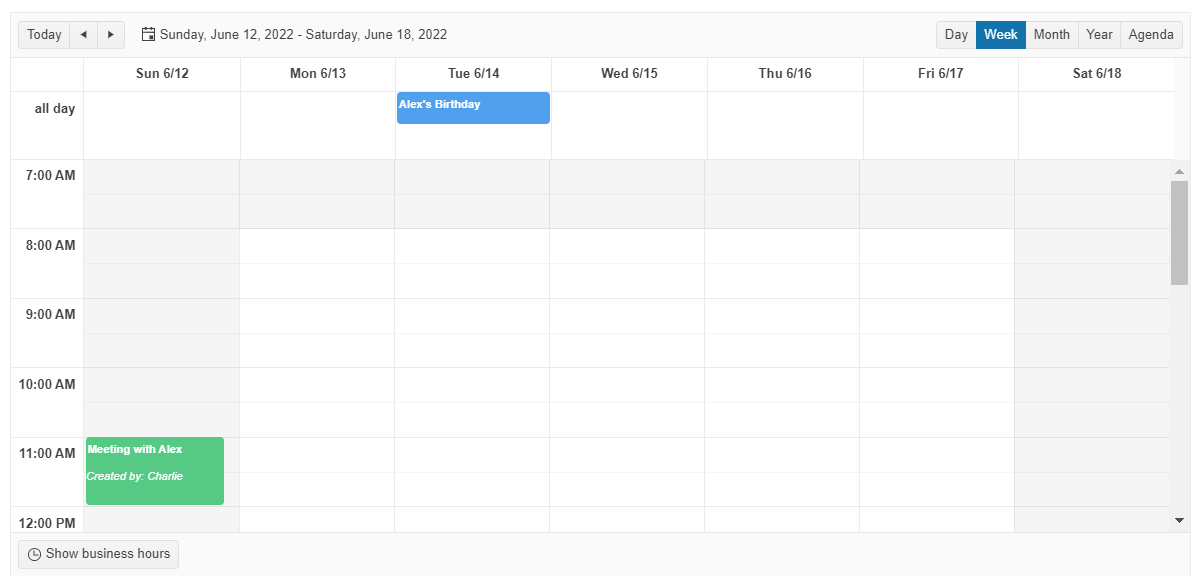
Task: Open the Month view
Action: [x=1051, y=34]
